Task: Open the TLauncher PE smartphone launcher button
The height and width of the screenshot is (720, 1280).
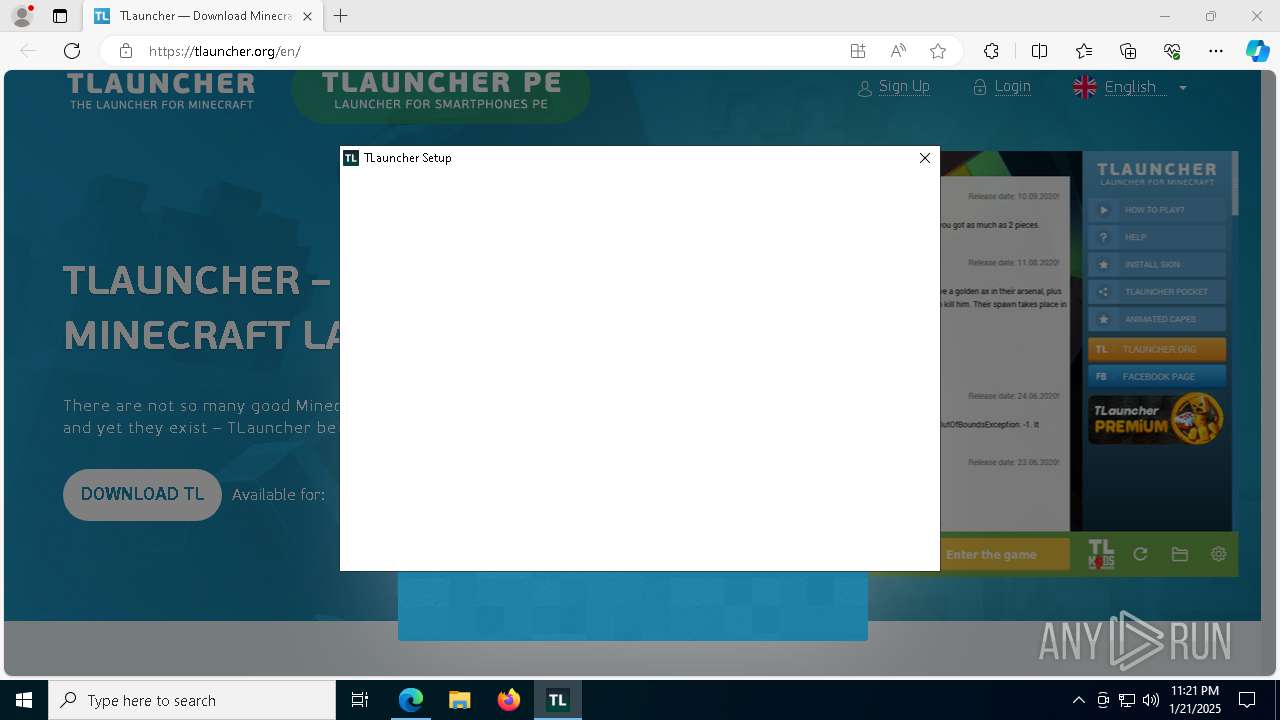Action: tap(441, 94)
